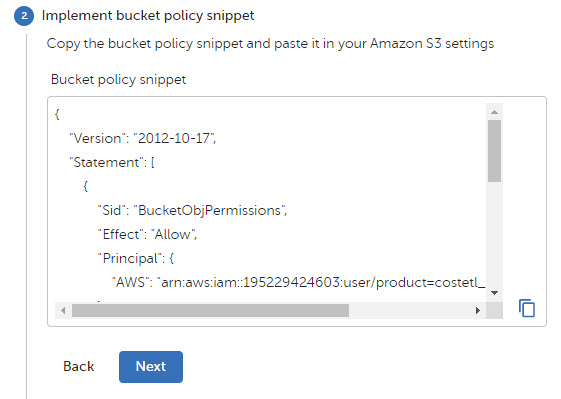Click the "Effect": "Allow" line
Viewport: 561px width, 399px height.
tap(147, 234)
